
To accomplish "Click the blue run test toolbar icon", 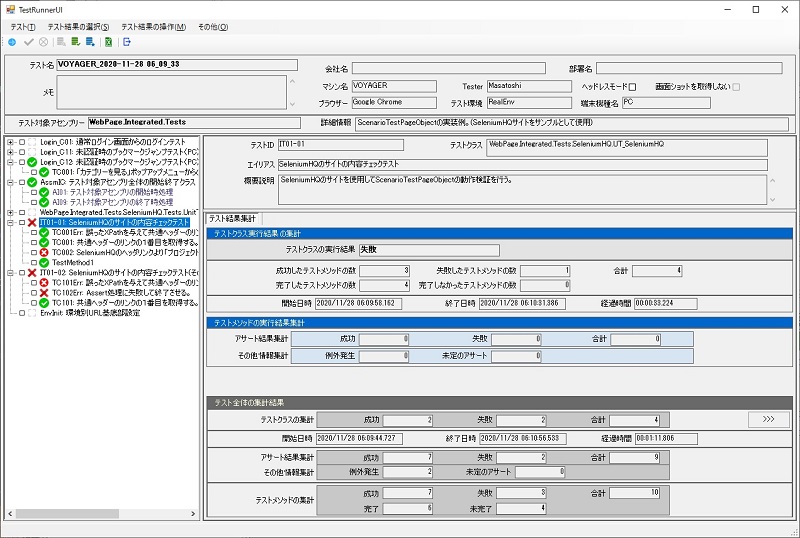I will pos(12,42).
